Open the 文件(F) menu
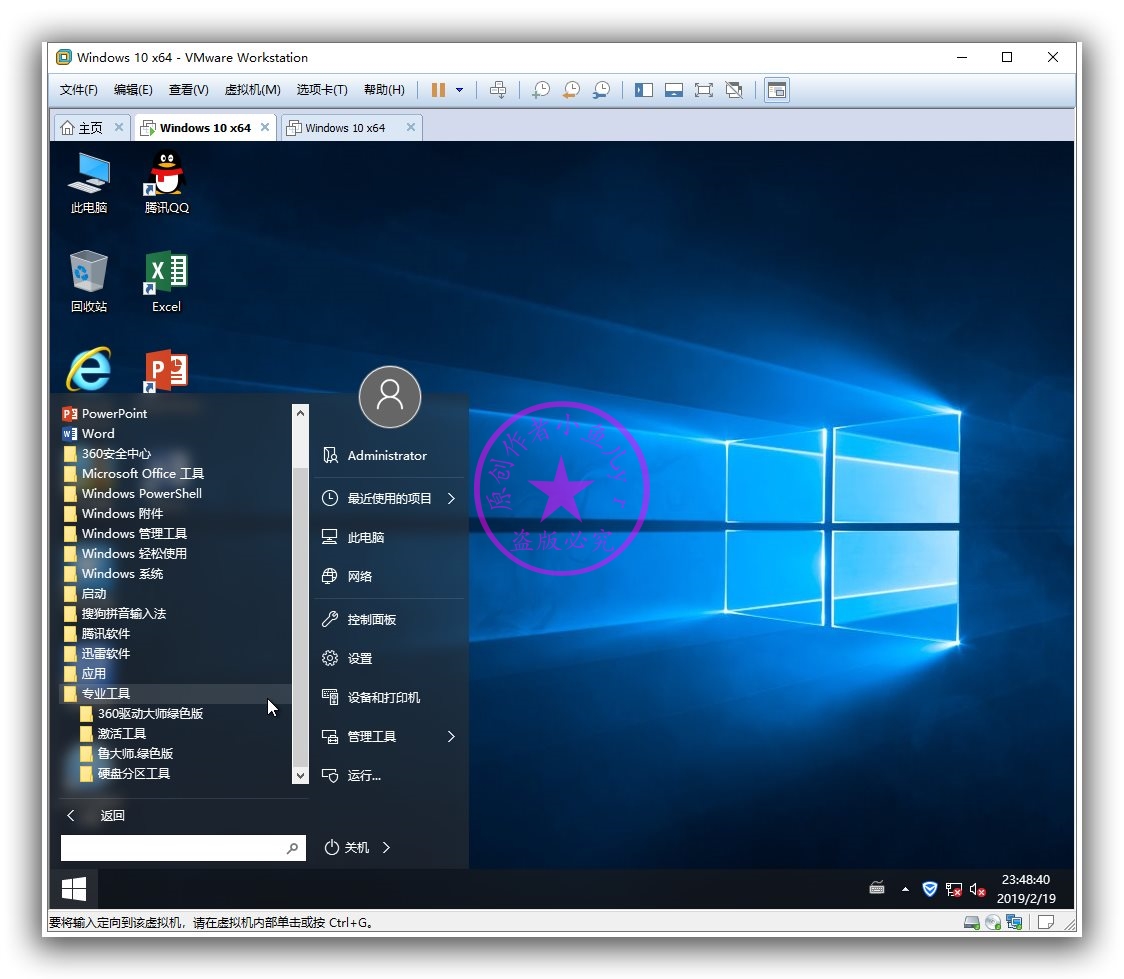1124x979 pixels. 78,90
